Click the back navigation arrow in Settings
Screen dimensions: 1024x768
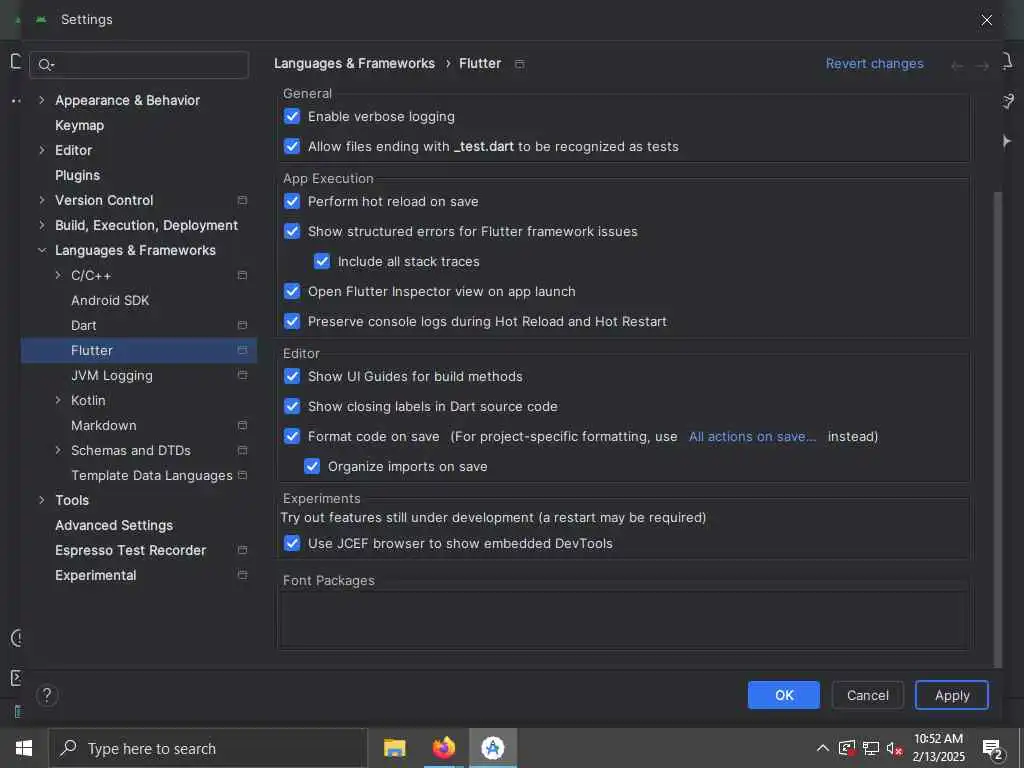957,65
